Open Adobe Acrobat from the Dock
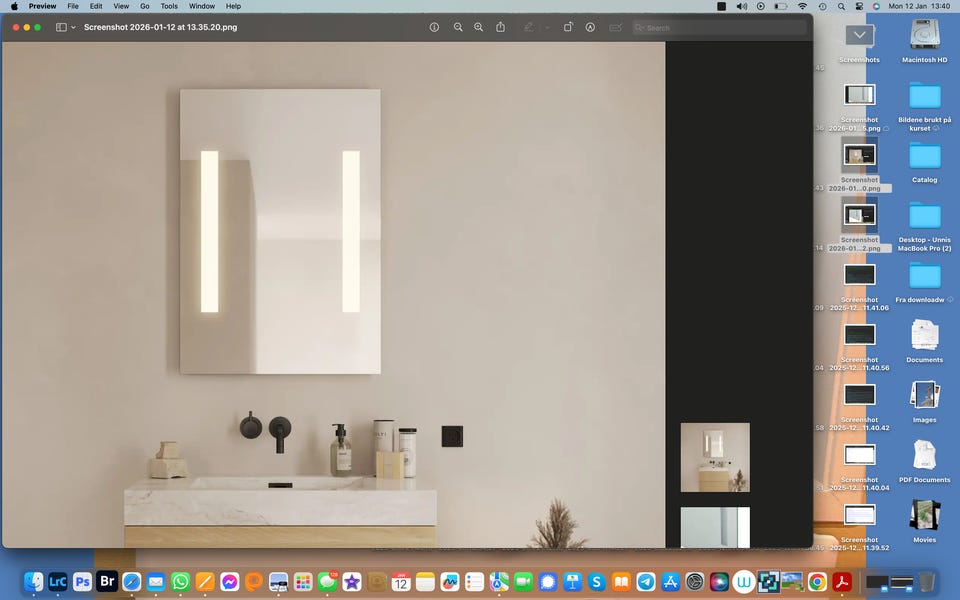Image resolution: width=960 pixels, height=600 pixels. [842, 582]
